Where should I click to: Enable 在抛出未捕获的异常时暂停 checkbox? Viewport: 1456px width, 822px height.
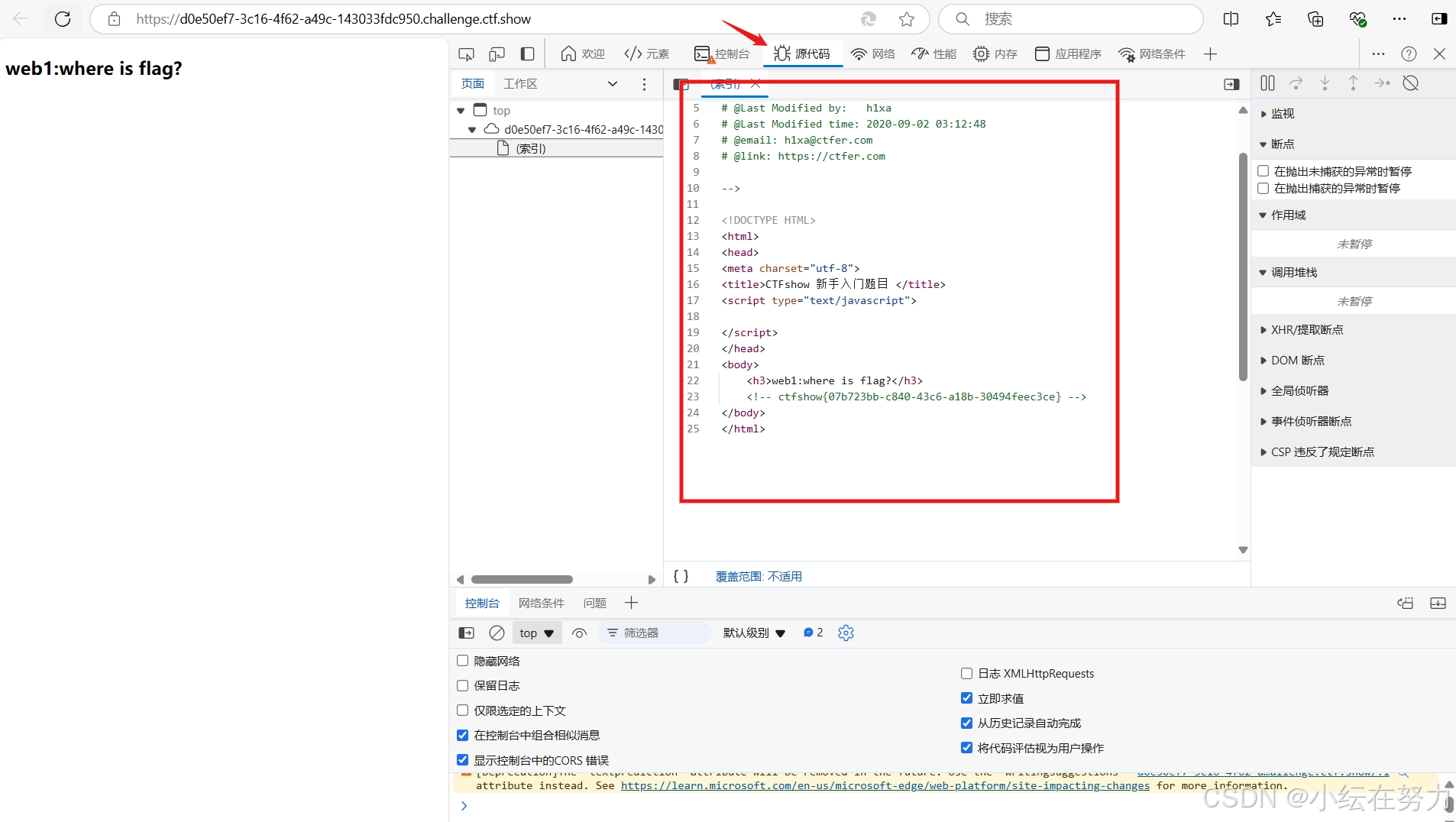pyautogui.click(x=1263, y=171)
